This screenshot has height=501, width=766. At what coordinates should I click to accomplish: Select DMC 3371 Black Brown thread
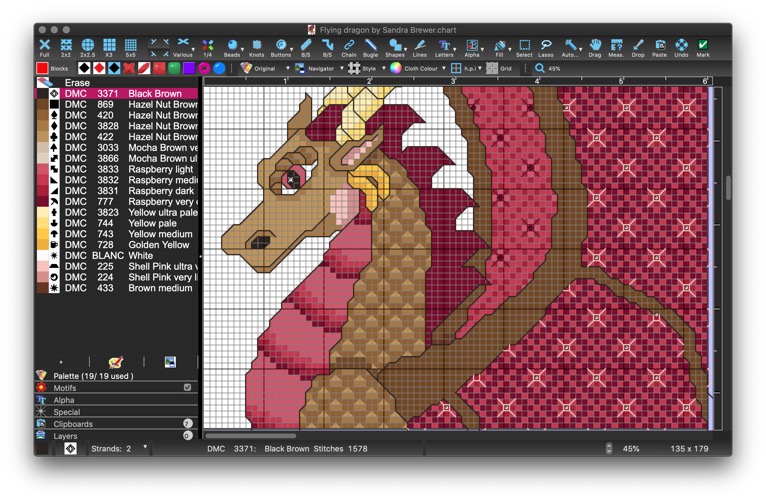pyautogui.click(x=117, y=93)
